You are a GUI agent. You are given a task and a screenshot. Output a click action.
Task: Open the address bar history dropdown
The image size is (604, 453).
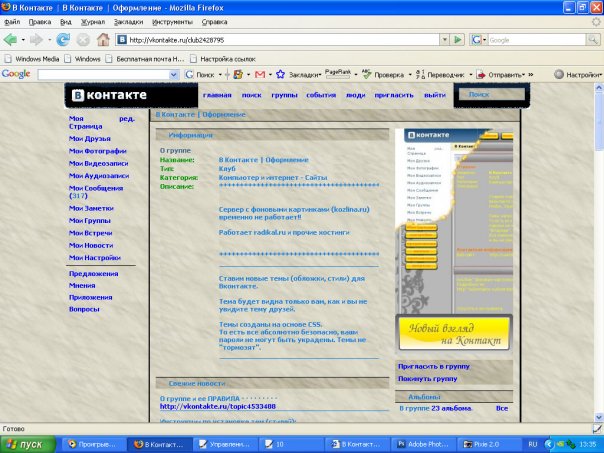coord(445,40)
